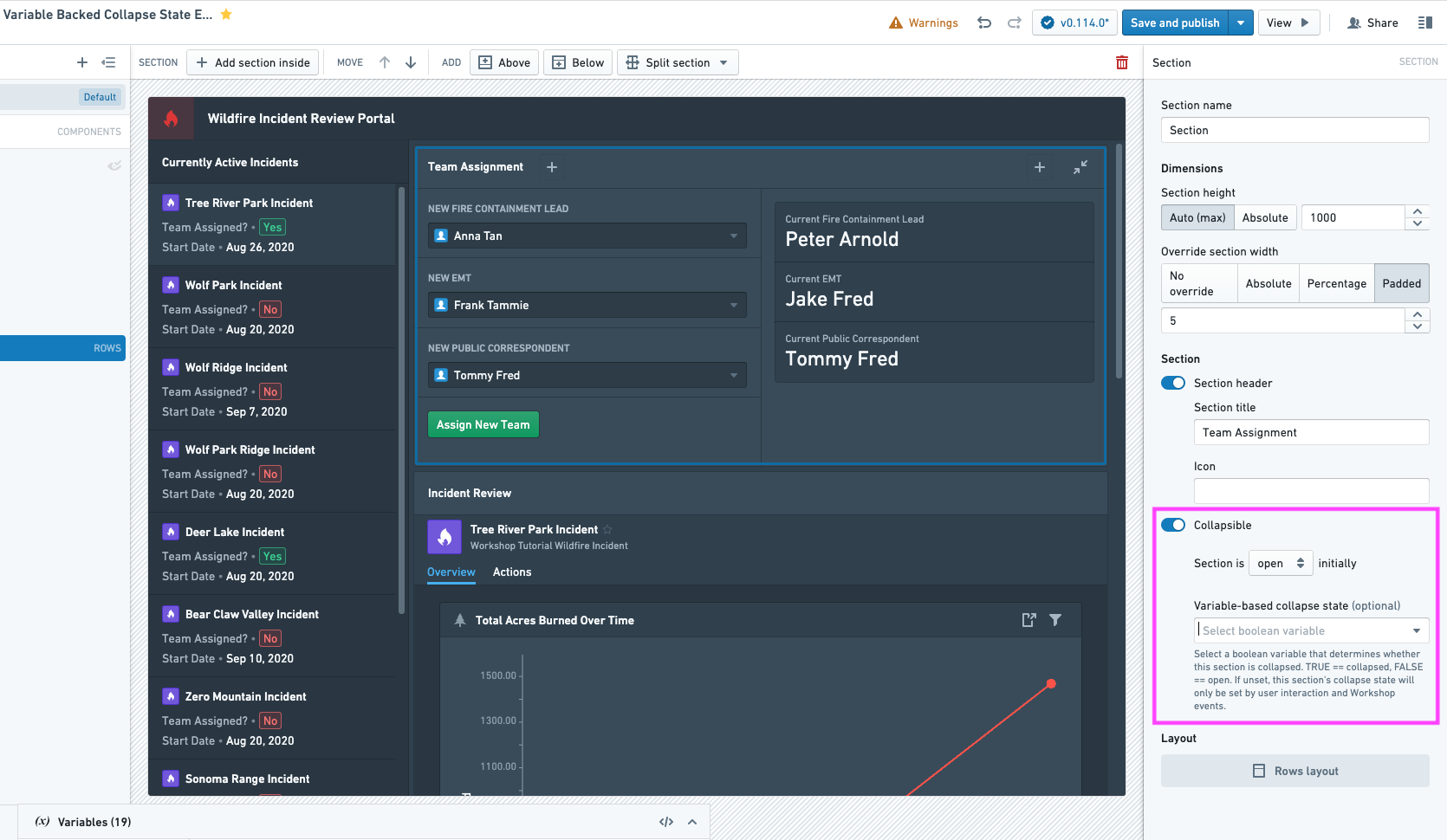Click Section title input field
This screenshot has height=840, width=1447.
(x=1311, y=432)
